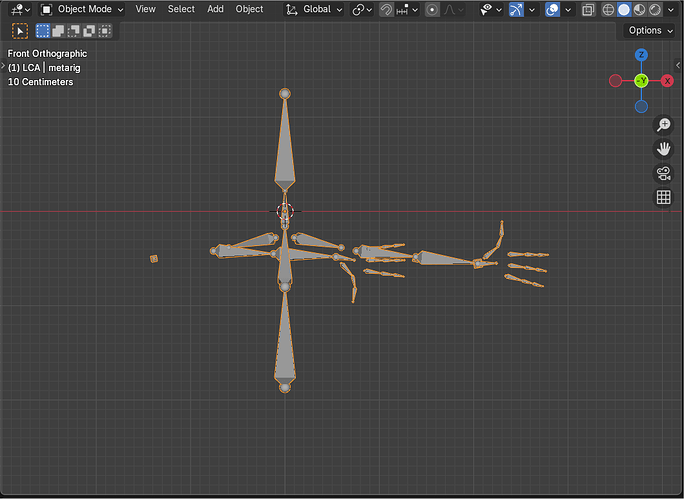684x499 pixels.
Task: Expand the toolbar with the left edge arrow
Action: (3, 66)
